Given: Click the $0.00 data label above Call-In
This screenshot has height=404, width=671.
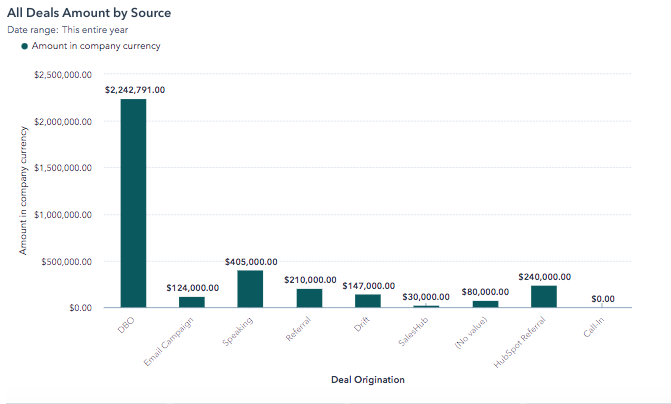Looking at the screenshot, I should [603, 299].
